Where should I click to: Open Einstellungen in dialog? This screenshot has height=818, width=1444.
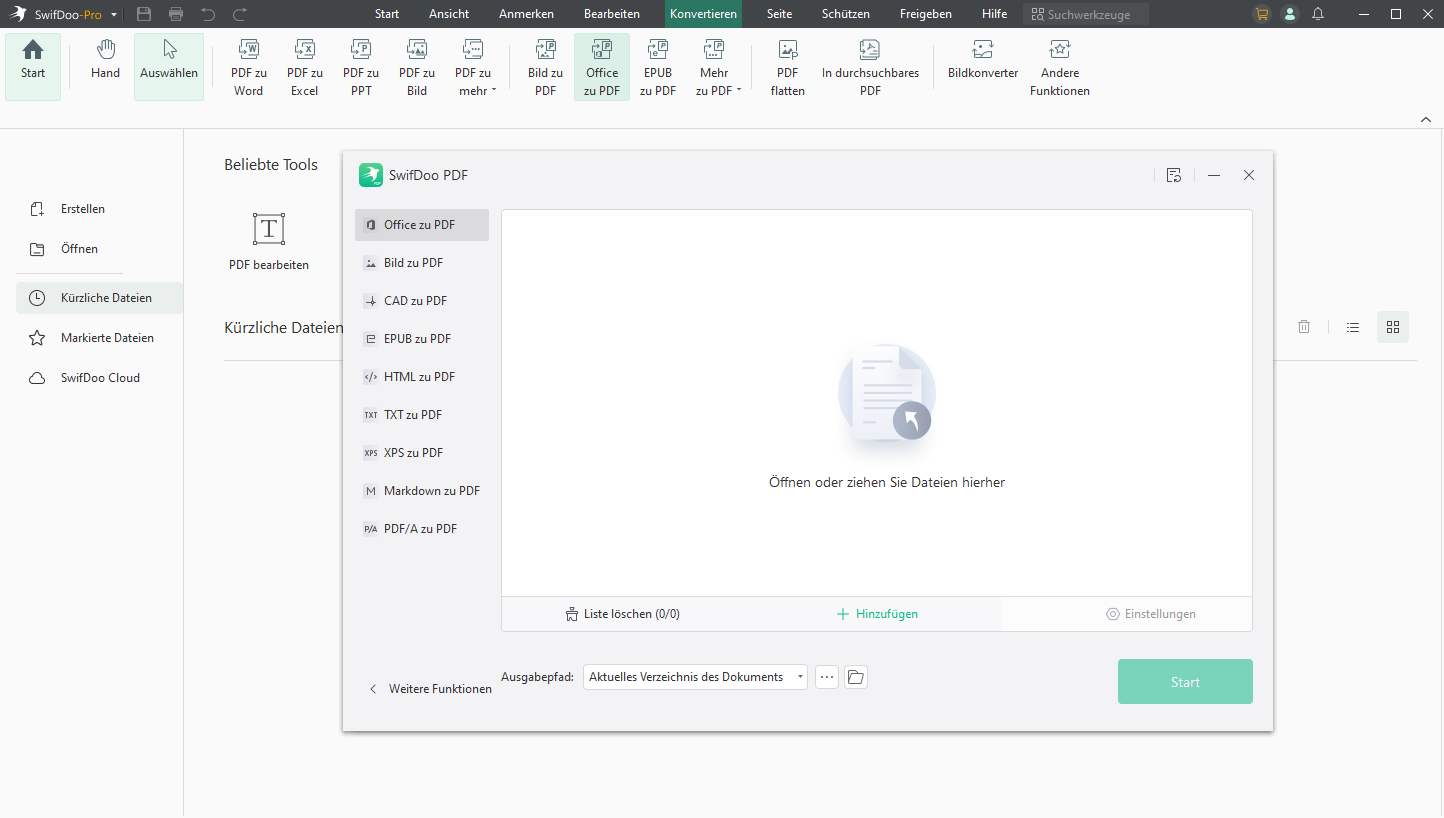tap(1150, 614)
